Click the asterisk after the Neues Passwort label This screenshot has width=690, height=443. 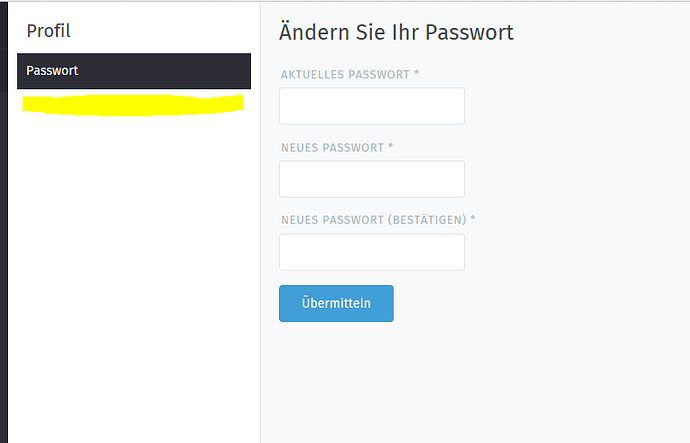[x=390, y=146]
